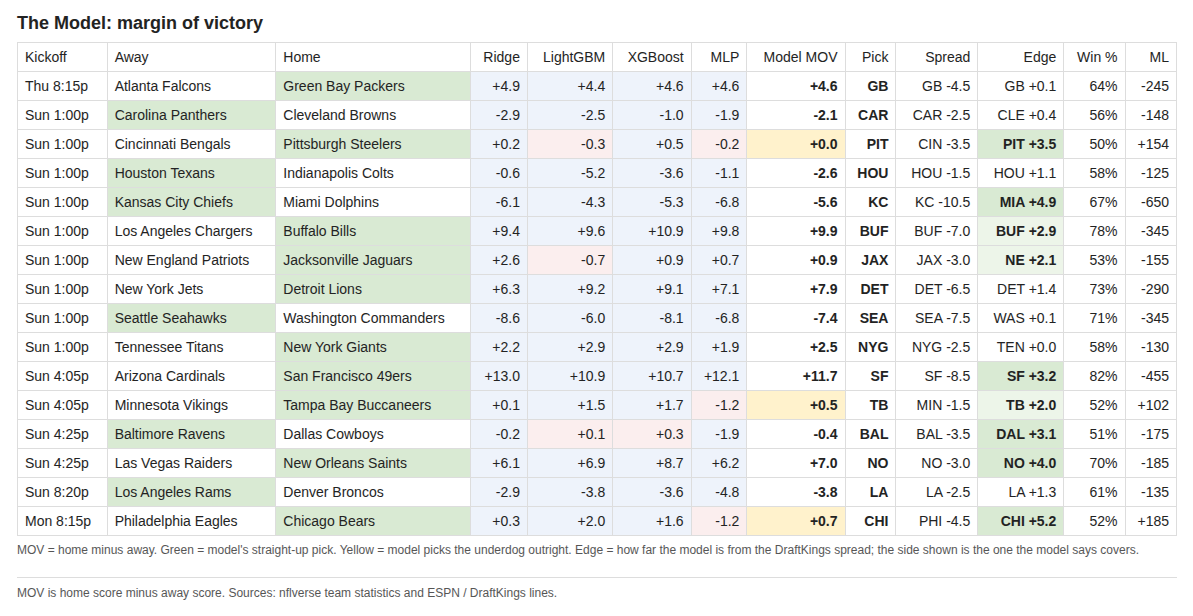Click the 82% win percentage cell
1193x616 pixels.
[x=1094, y=376]
